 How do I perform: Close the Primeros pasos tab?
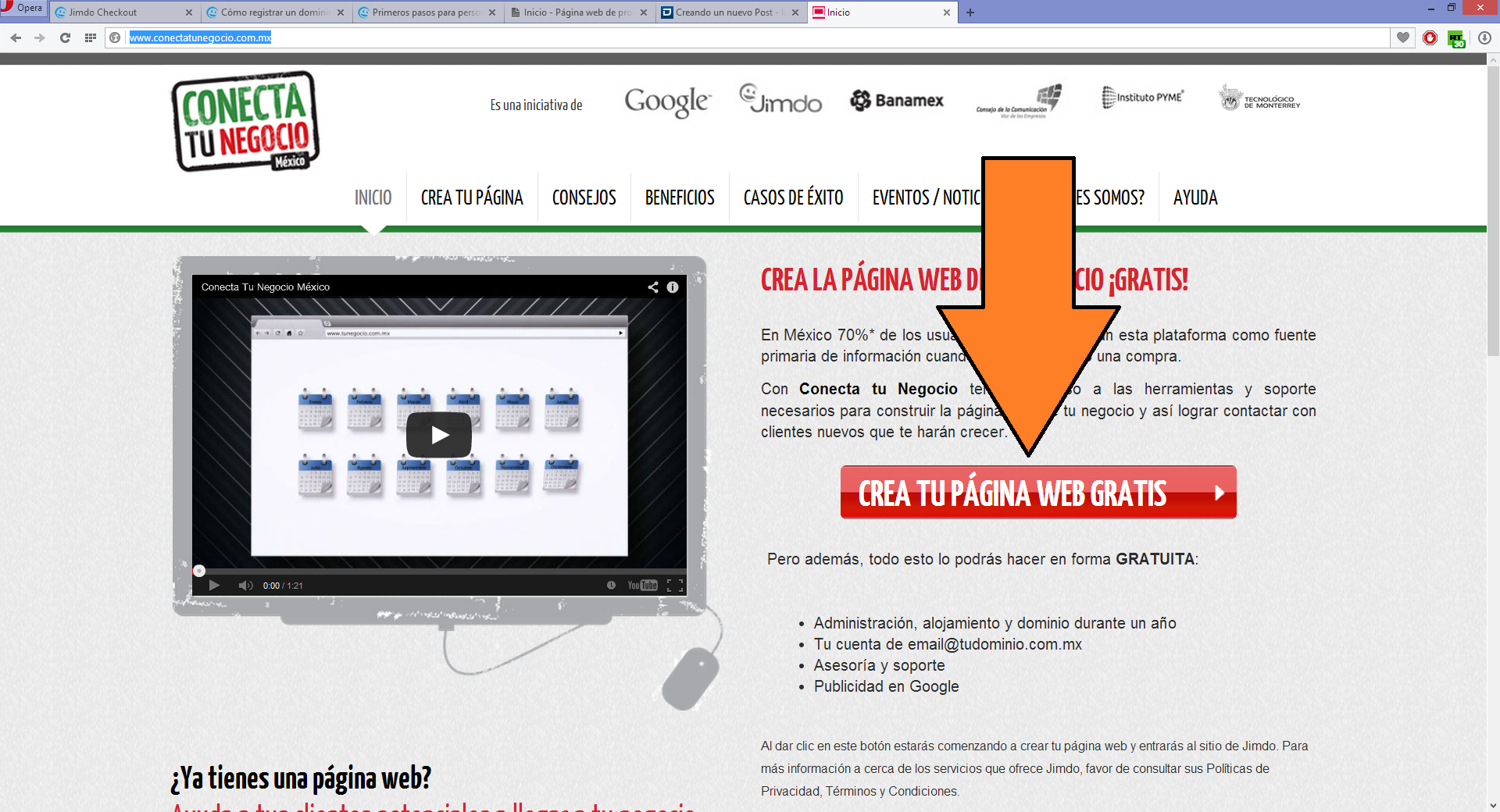coord(492,12)
